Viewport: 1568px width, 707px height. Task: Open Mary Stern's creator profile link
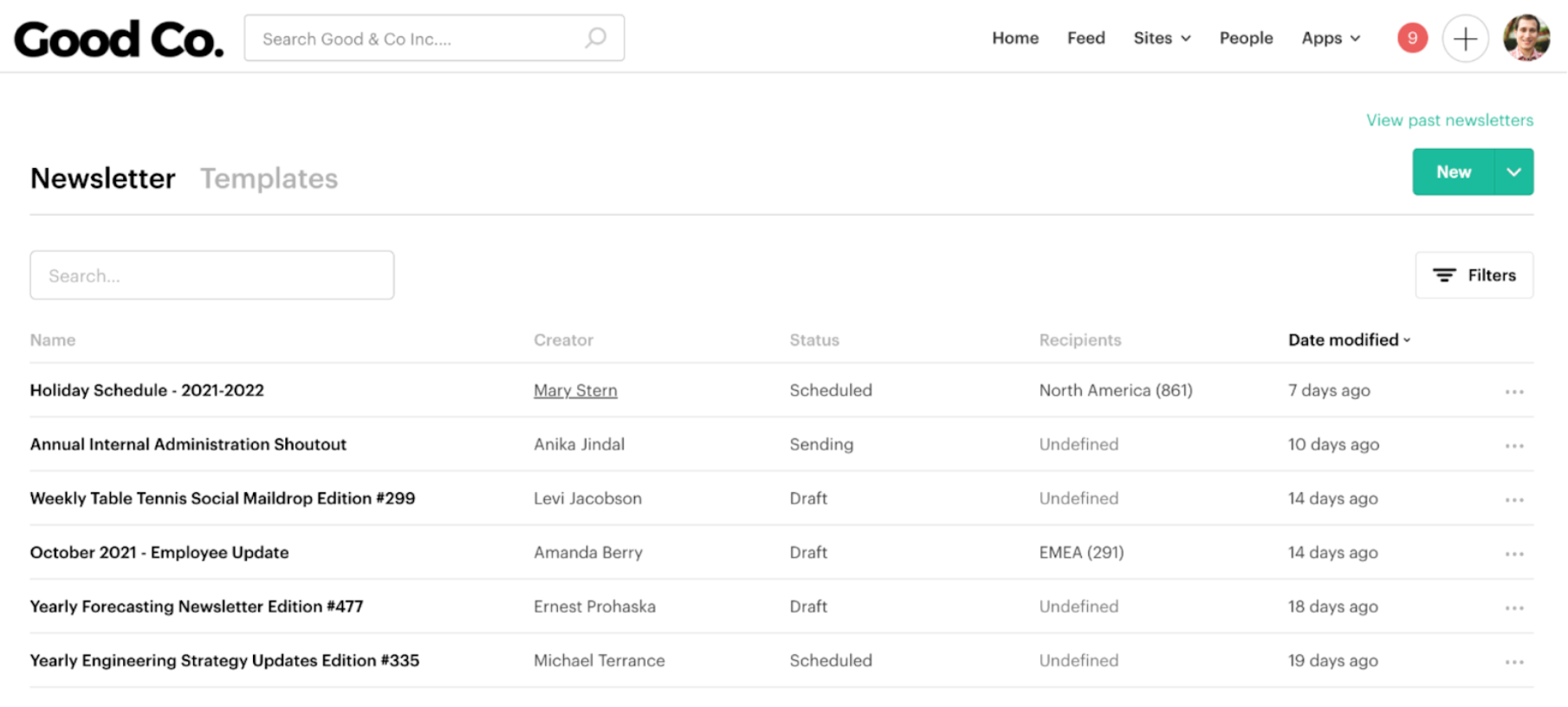[575, 391]
